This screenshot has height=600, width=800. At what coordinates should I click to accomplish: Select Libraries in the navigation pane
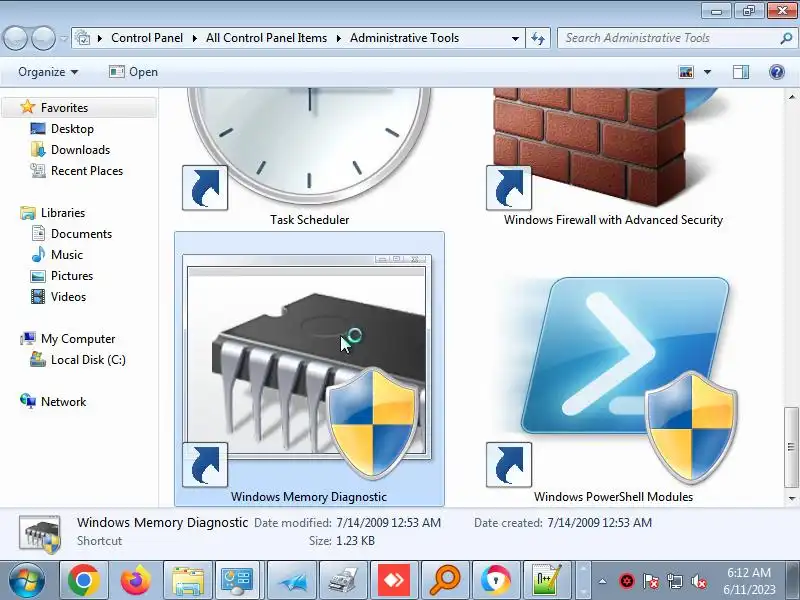(63, 212)
